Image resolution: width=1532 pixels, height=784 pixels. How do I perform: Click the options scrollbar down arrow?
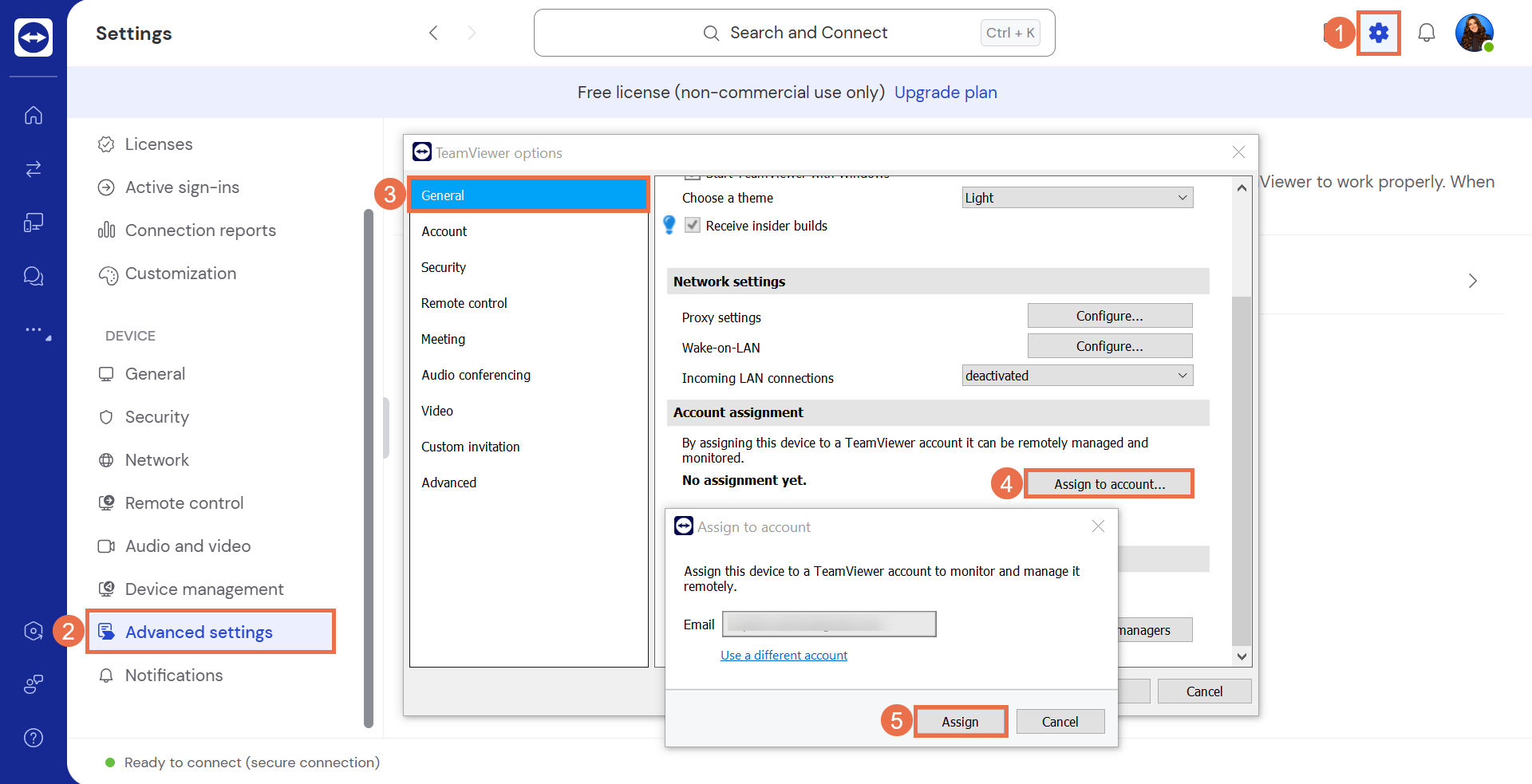click(1242, 656)
